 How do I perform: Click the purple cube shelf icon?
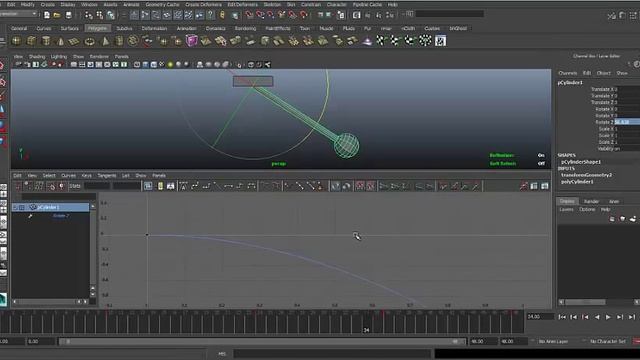coord(191,41)
